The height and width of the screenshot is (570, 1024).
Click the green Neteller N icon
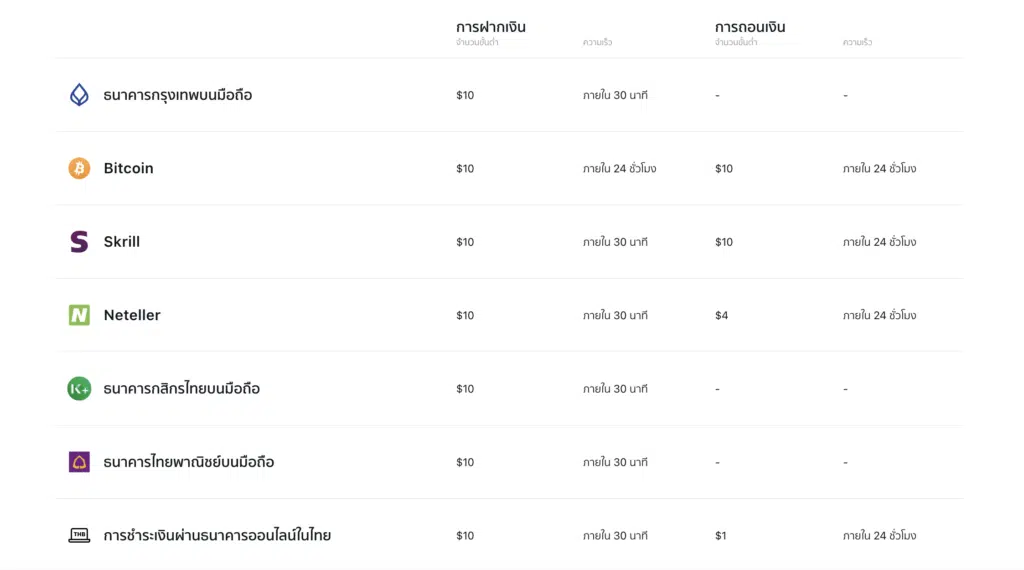(79, 315)
